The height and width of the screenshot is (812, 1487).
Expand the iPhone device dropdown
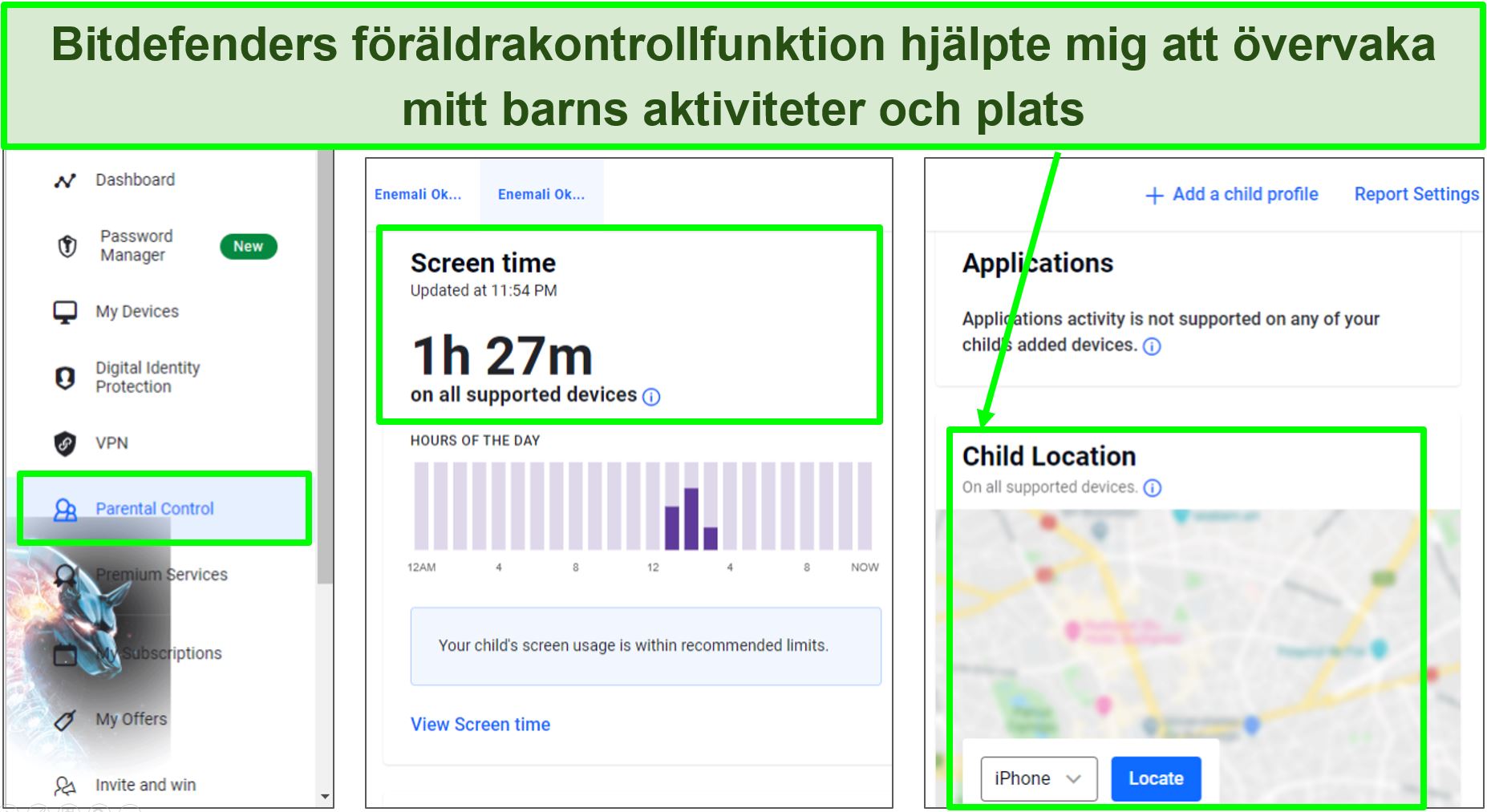pyautogui.click(x=1039, y=778)
